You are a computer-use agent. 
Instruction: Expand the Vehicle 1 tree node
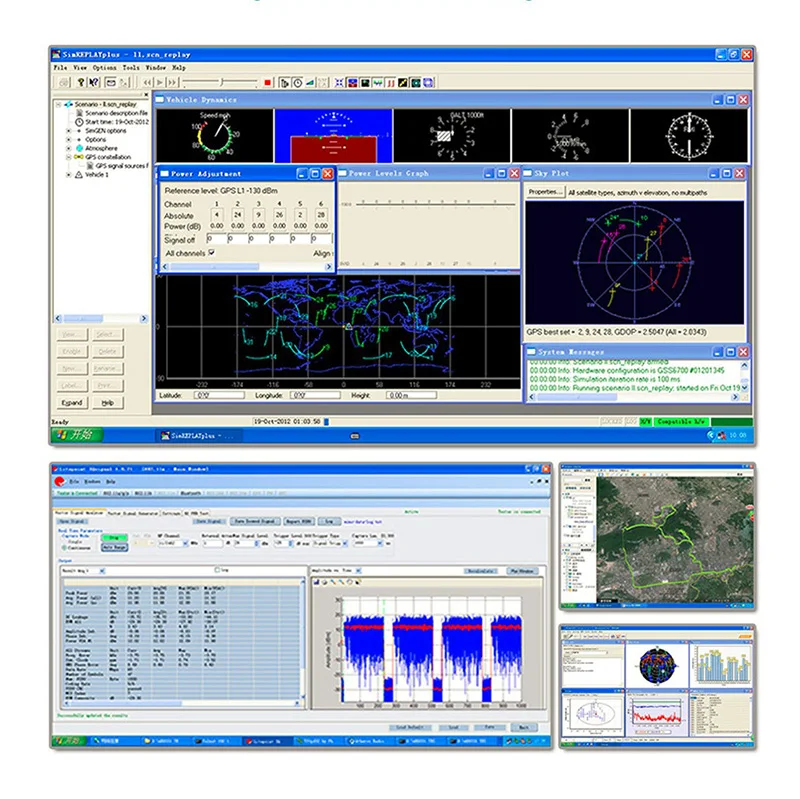[x=69, y=174]
